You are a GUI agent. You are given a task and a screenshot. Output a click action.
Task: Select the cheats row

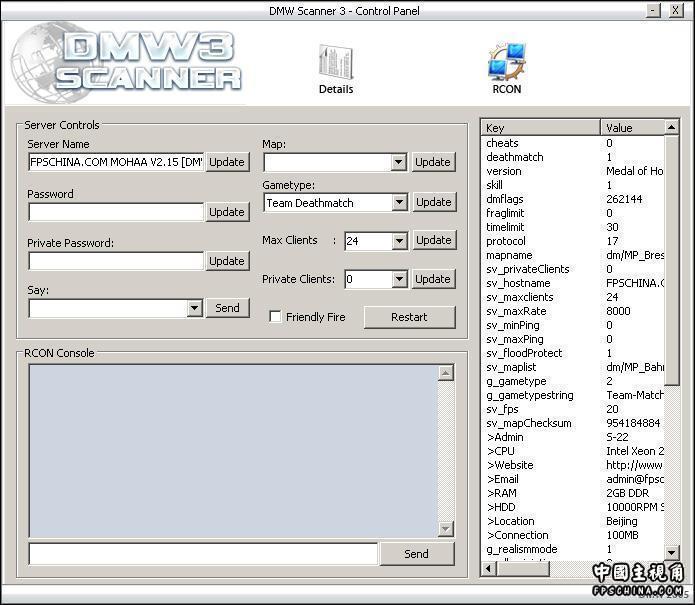[x=573, y=143]
